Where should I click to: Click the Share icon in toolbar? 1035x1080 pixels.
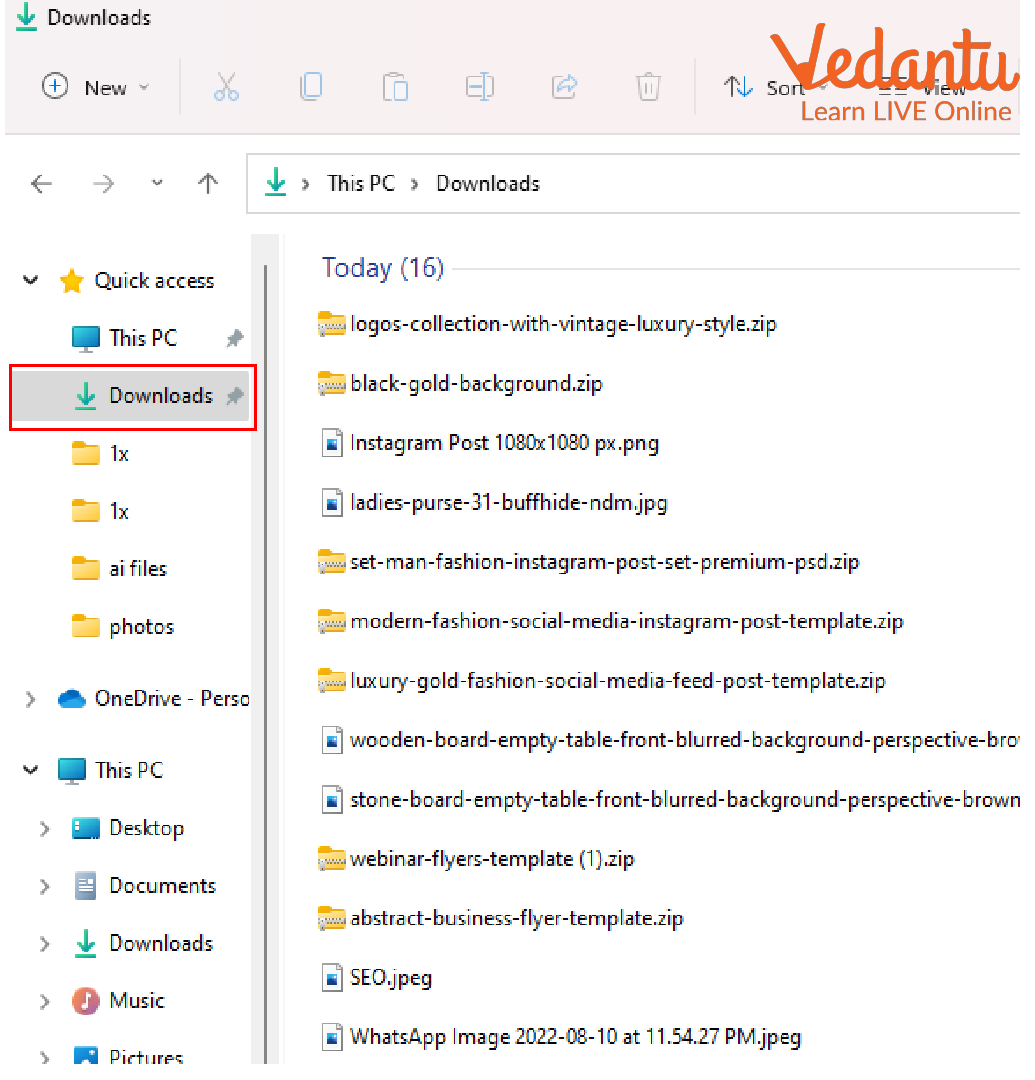point(565,88)
